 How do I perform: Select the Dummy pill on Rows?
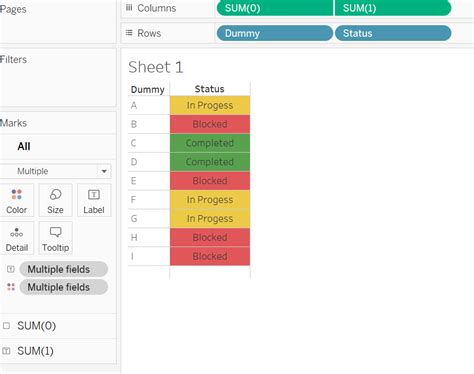click(x=275, y=33)
